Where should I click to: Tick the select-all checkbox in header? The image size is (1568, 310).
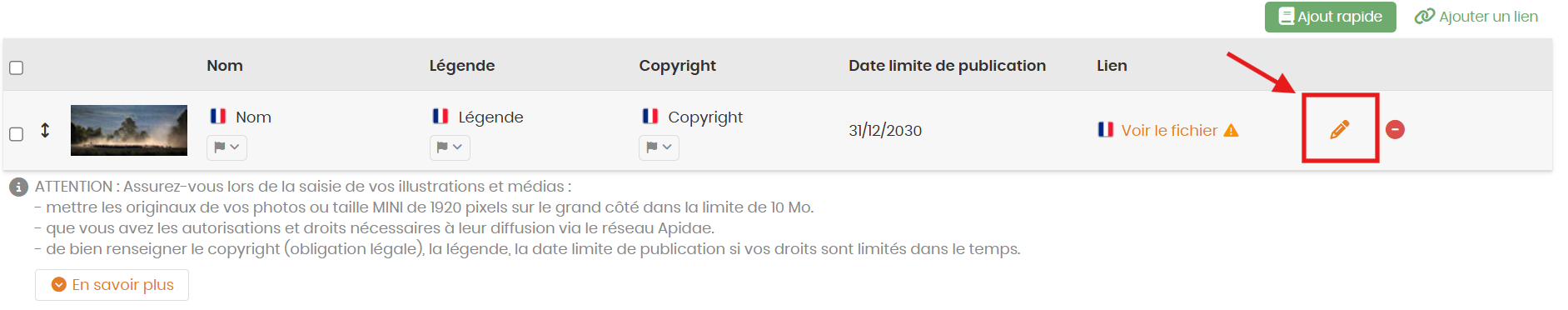[16, 67]
